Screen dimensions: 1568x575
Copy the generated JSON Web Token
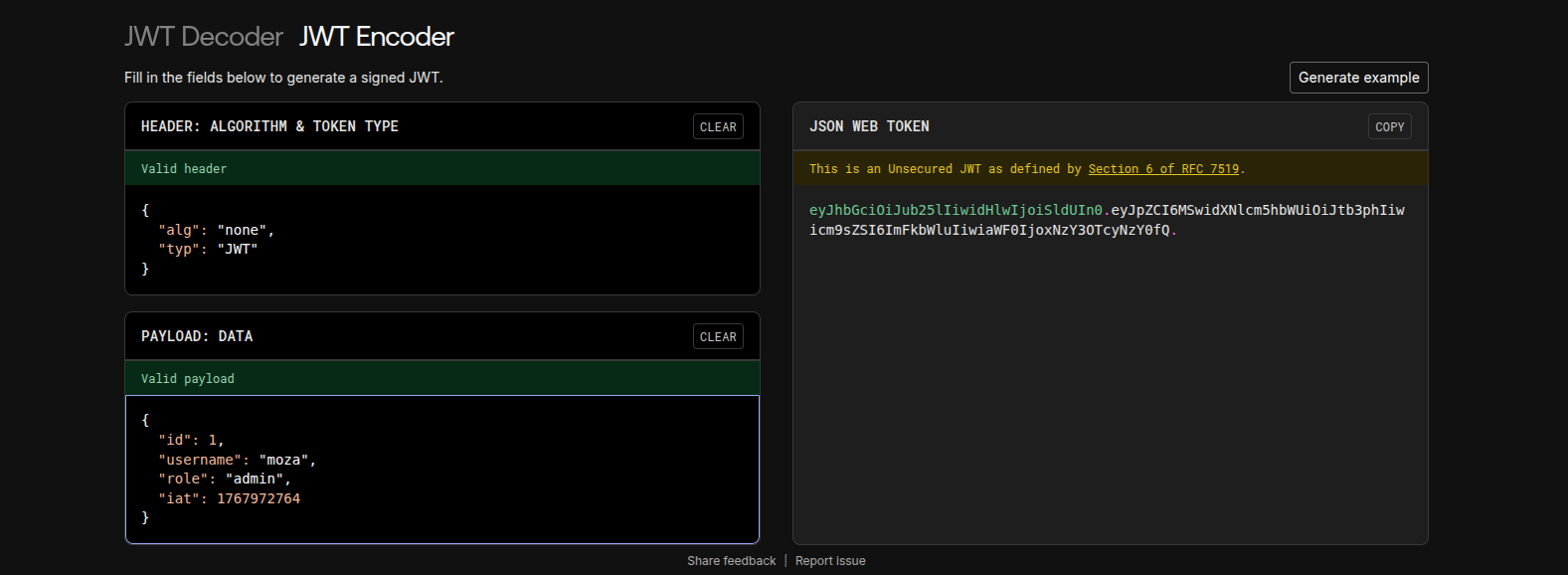pos(1389,126)
